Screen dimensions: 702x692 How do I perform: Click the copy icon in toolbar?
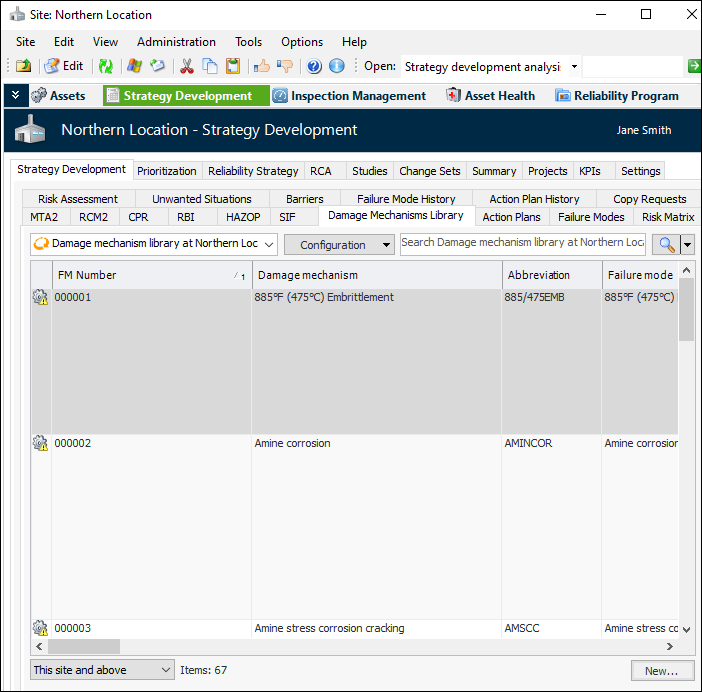tap(209, 66)
